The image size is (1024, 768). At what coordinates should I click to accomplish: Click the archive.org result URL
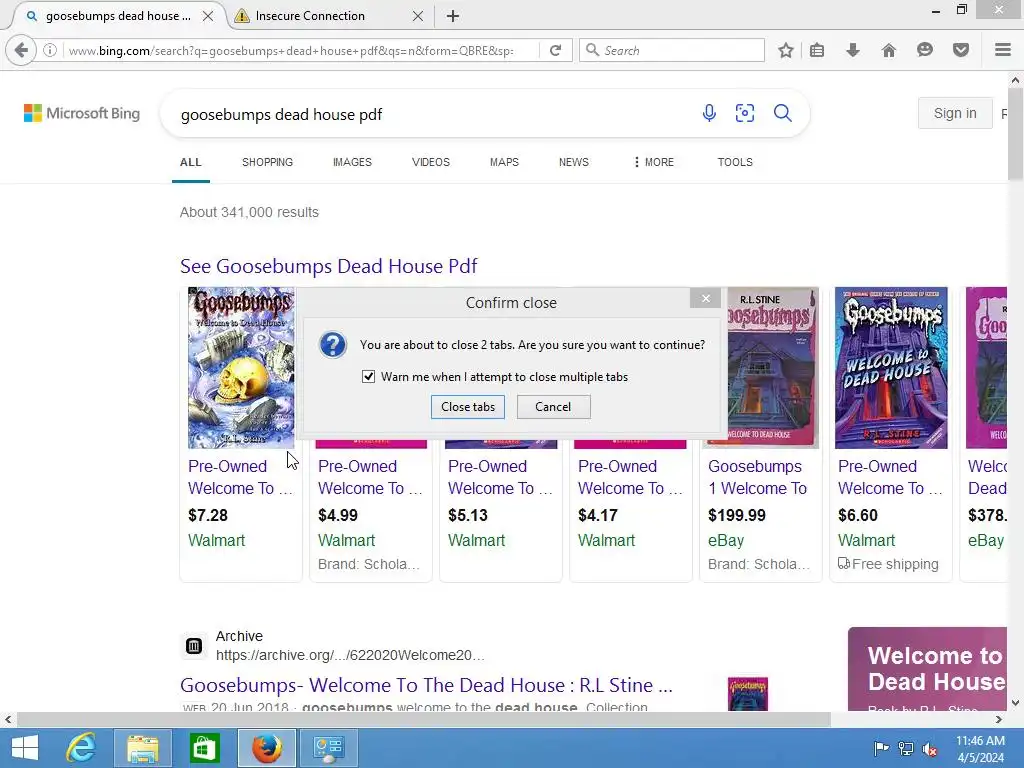pyautogui.click(x=350, y=655)
